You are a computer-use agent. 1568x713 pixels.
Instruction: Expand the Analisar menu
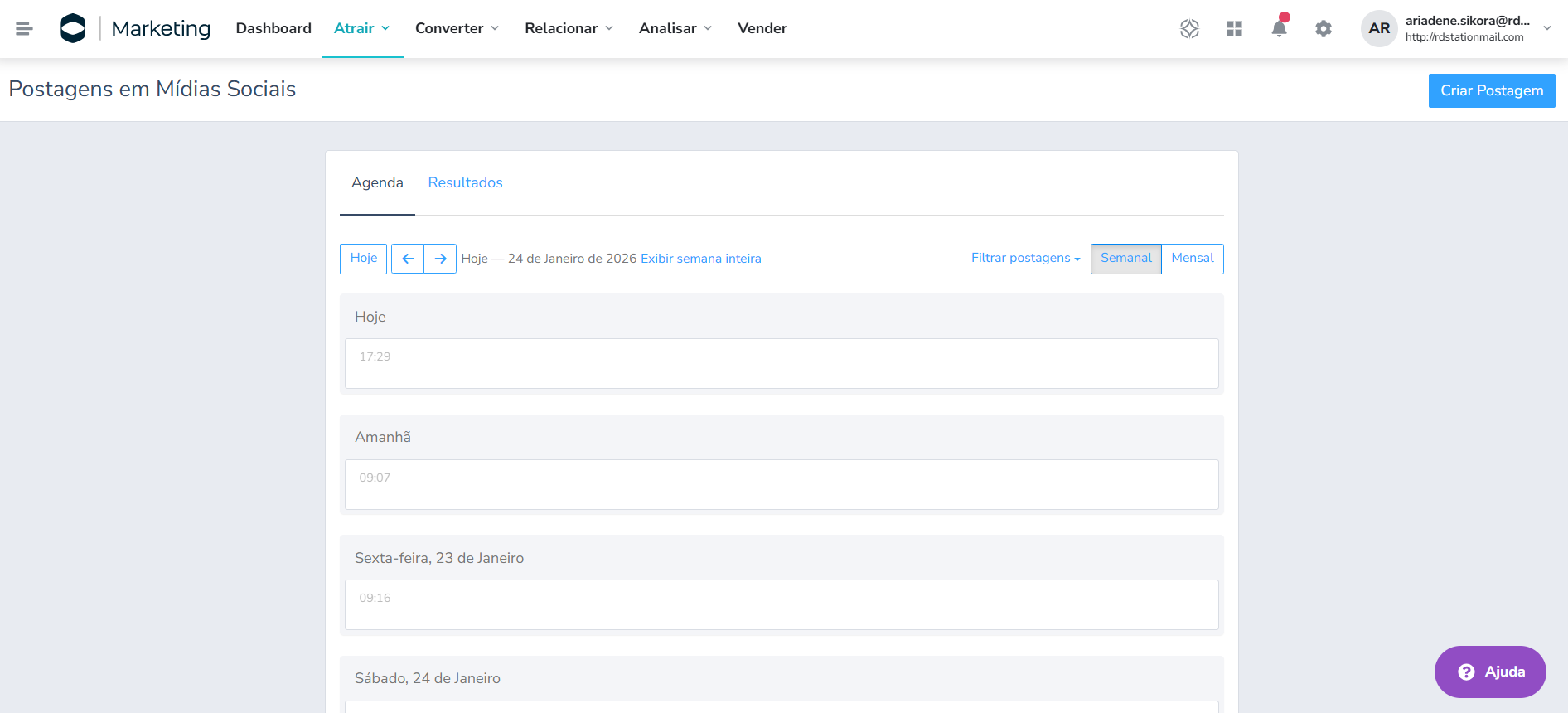coord(675,28)
